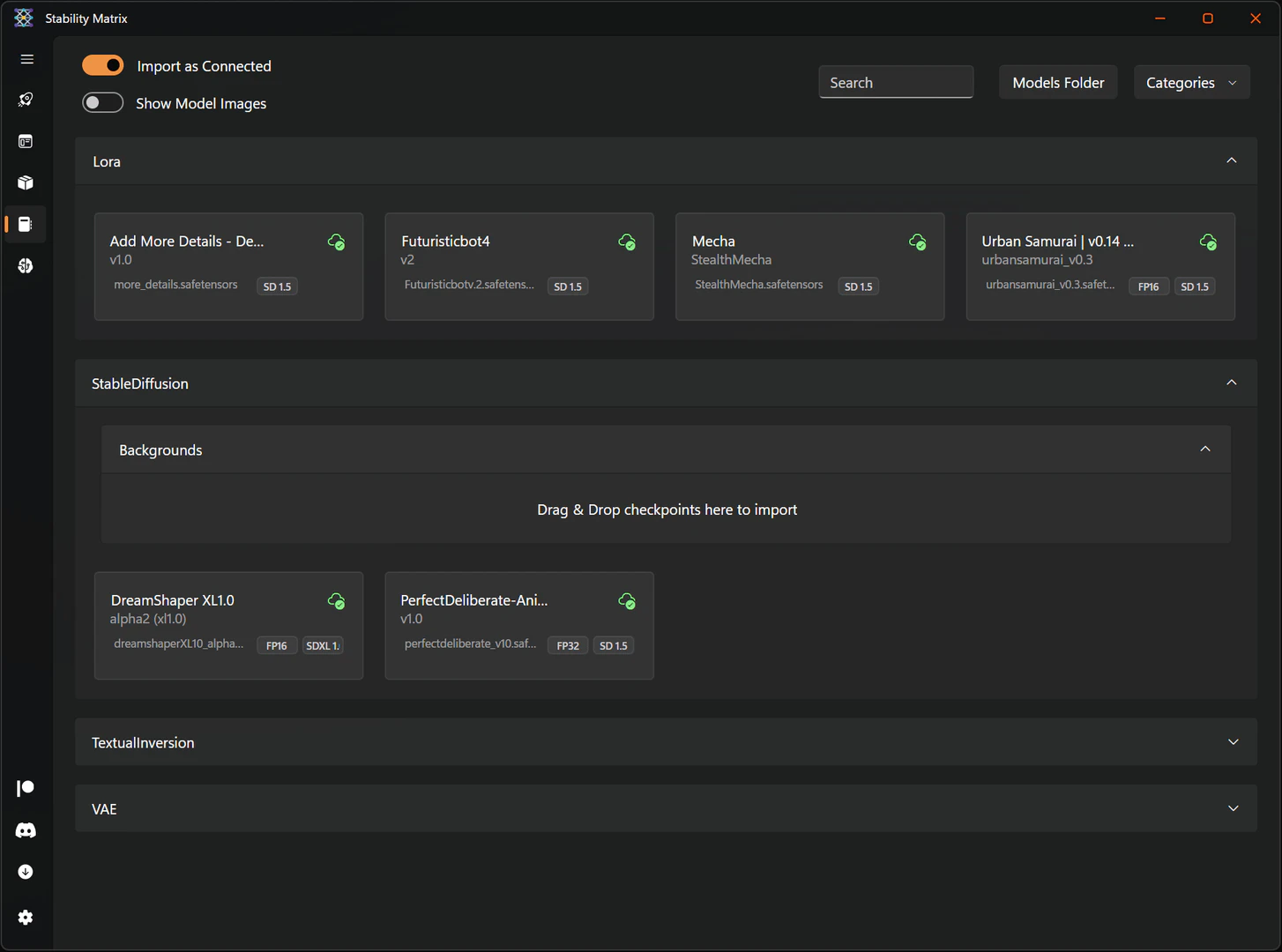Collapse the Backgrounds subfolder

tap(1204, 450)
